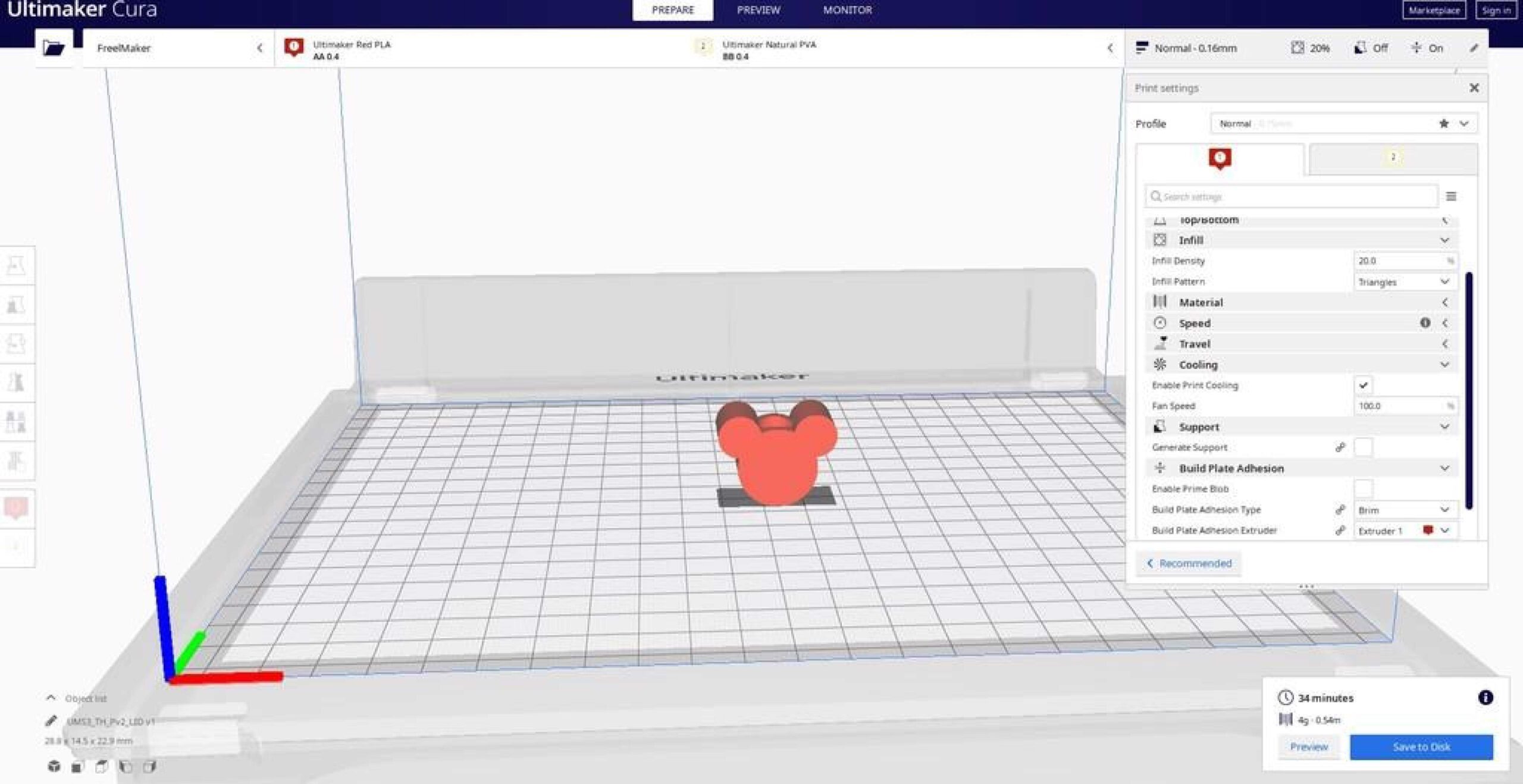Switch to the PREPARE stage tab
This screenshot has height=784, width=1523.
tap(672, 10)
